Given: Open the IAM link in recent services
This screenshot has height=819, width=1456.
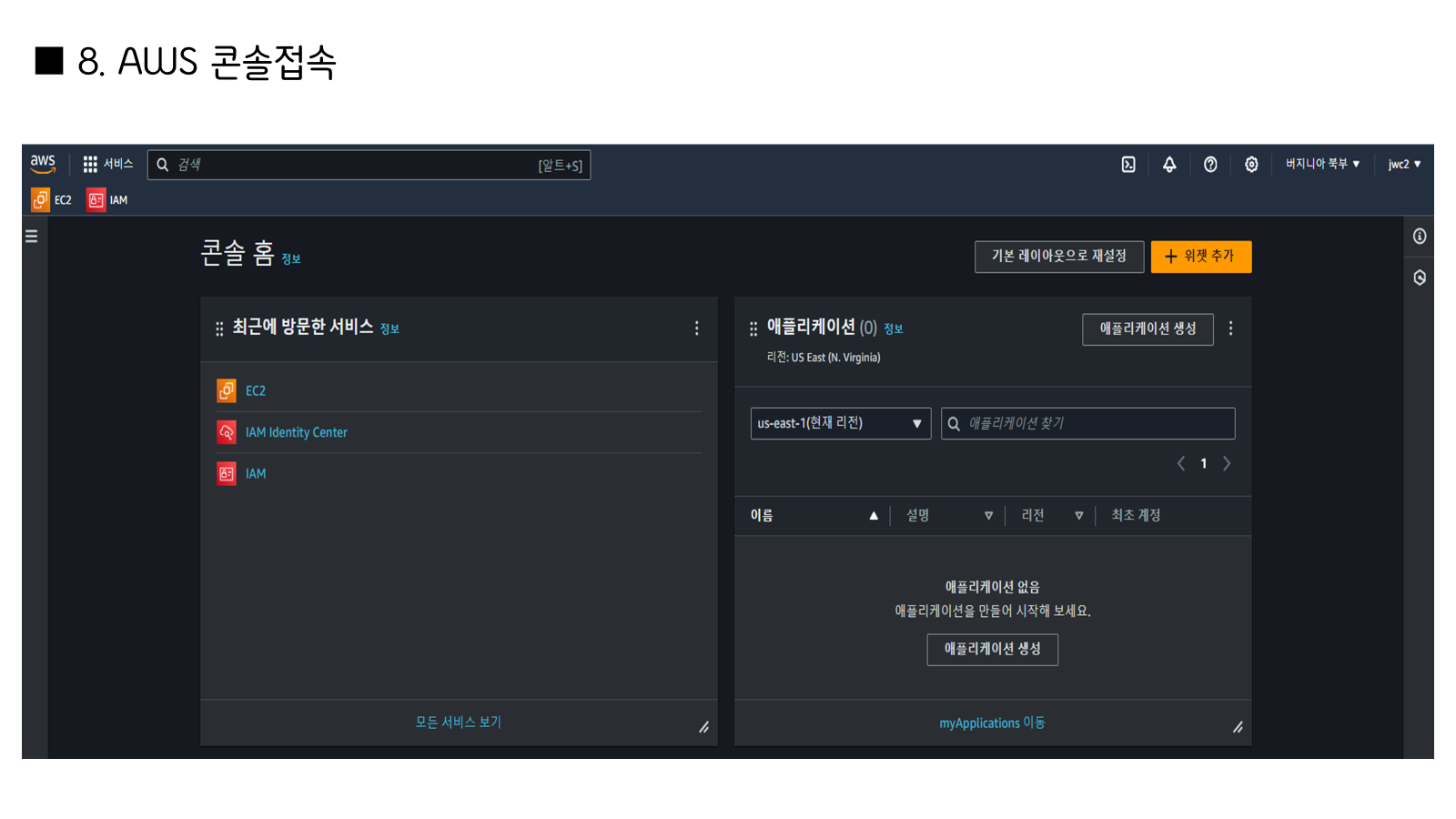Looking at the screenshot, I should [x=256, y=473].
